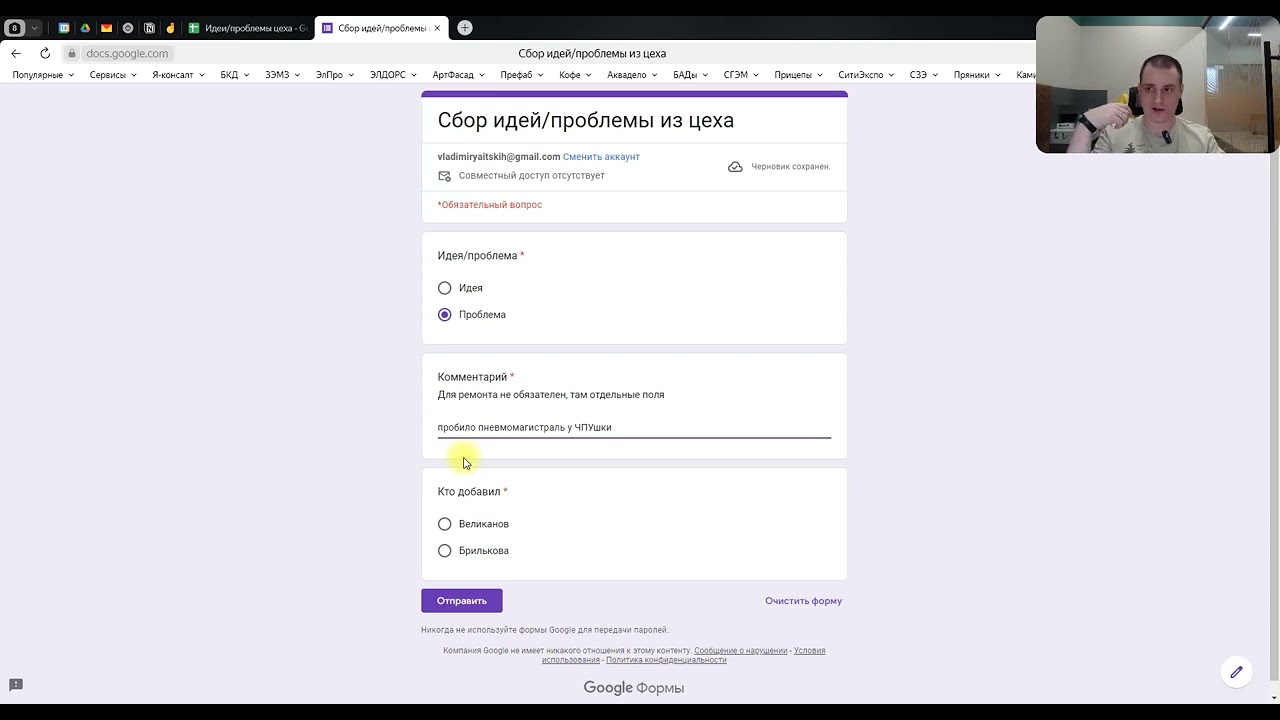Click the 'Сменить аккаунт' link
The height and width of the screenshot is (720, 1280).
point(601,157)
